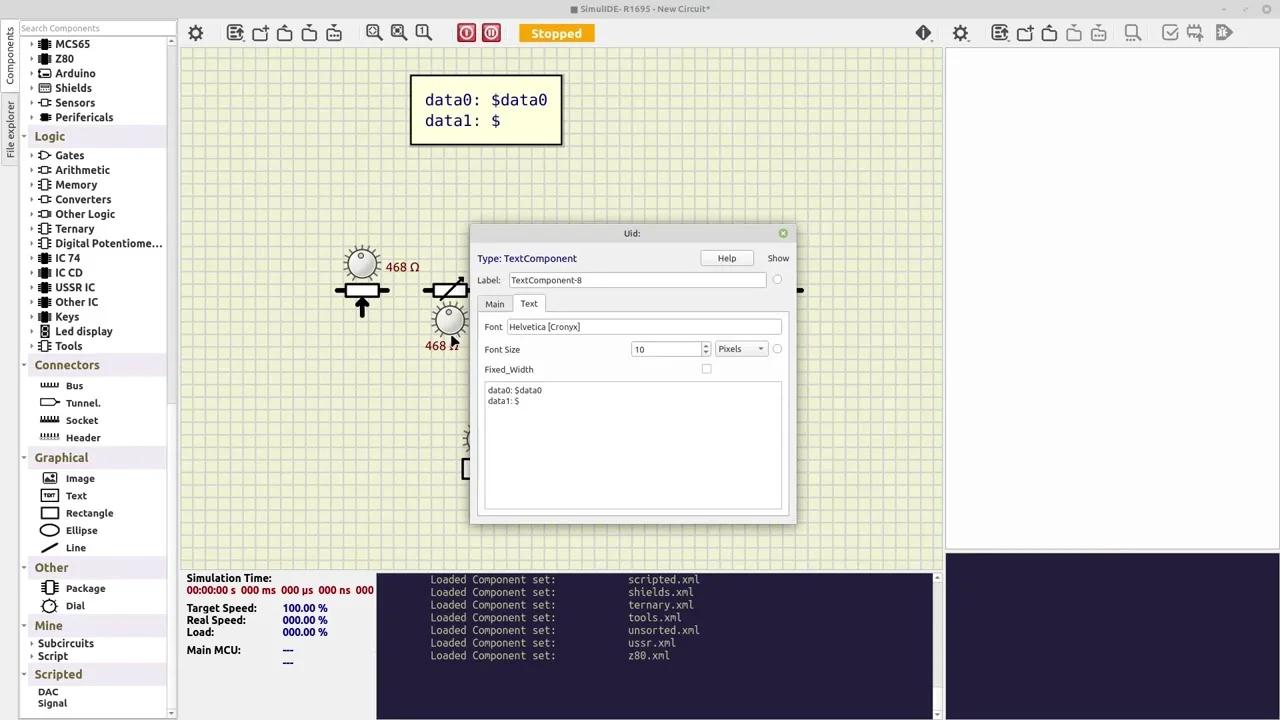Click the potentiometer knob on canvas
Screen dimensions: 1280x720
(x=362, y=263)
